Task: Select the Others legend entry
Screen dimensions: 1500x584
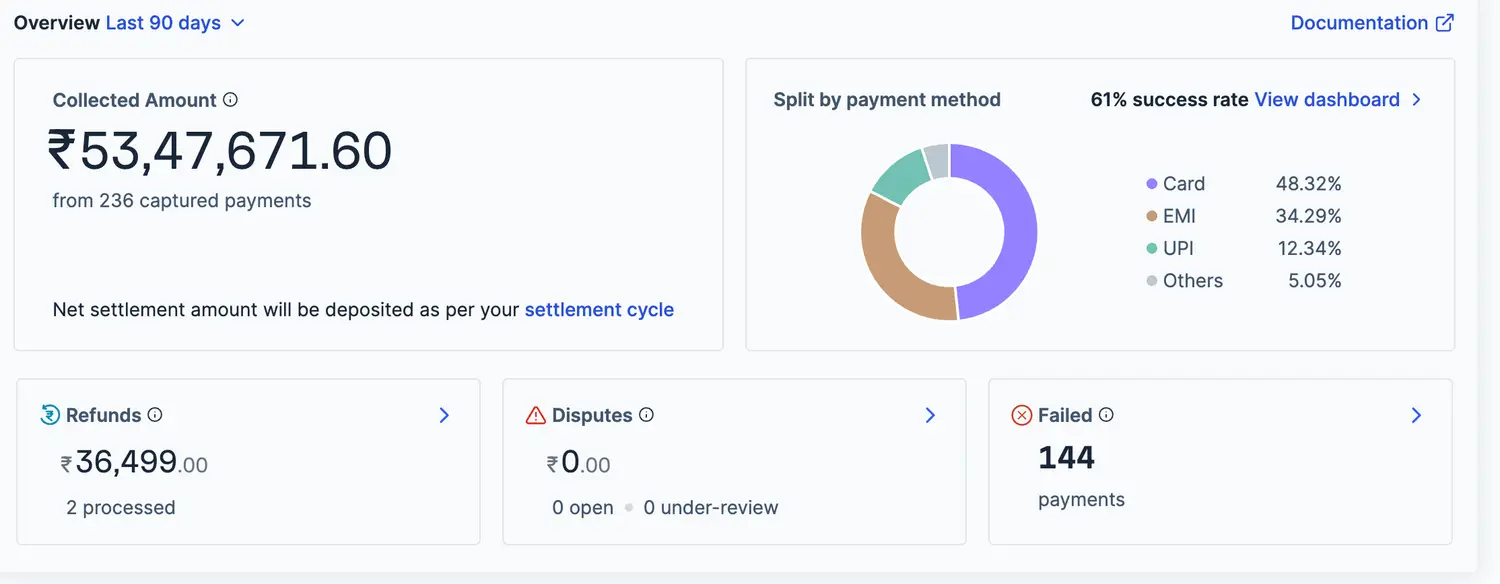Action: 1193,281
